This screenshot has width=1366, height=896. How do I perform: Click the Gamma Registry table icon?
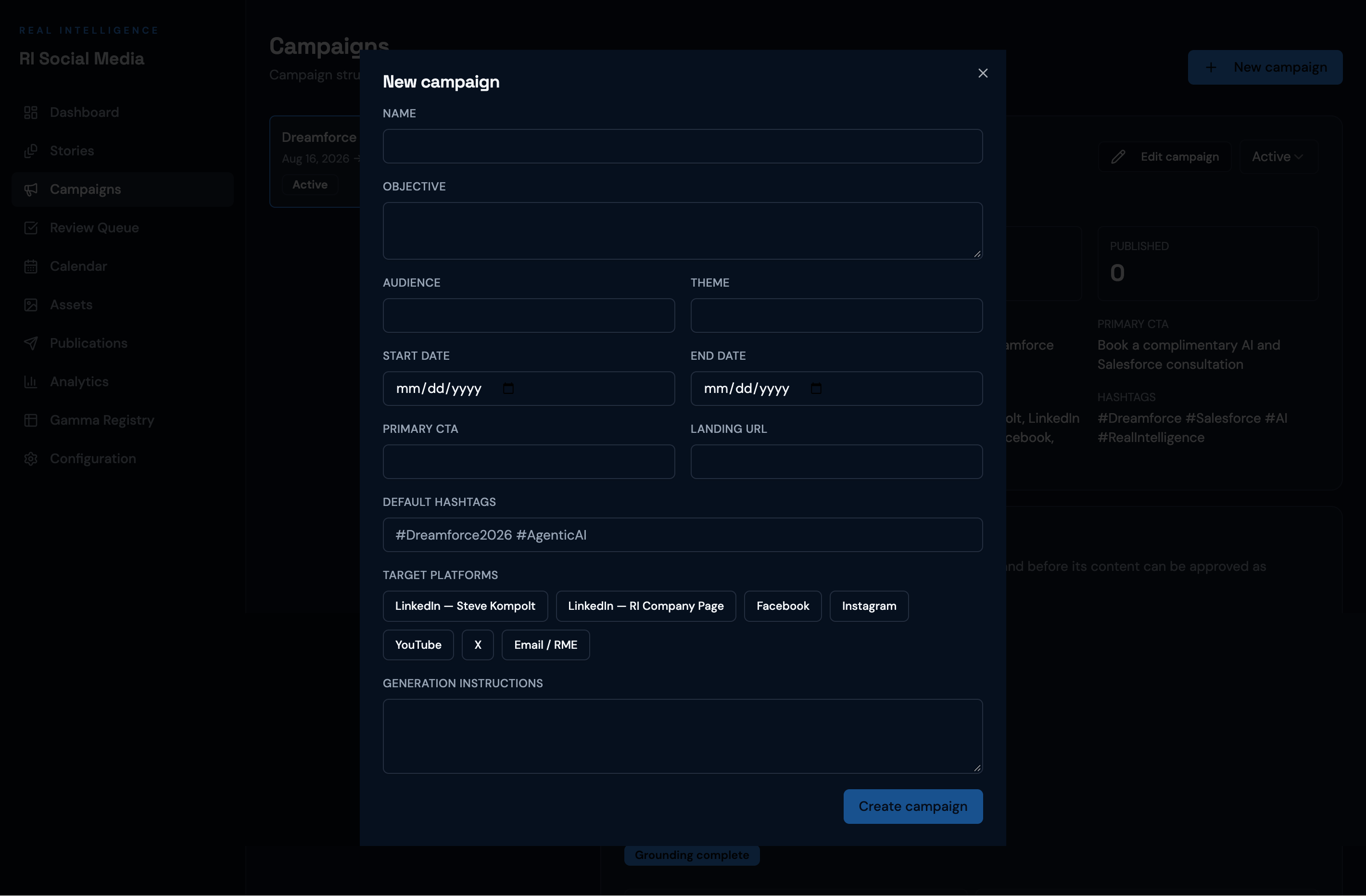coord(31,420)
